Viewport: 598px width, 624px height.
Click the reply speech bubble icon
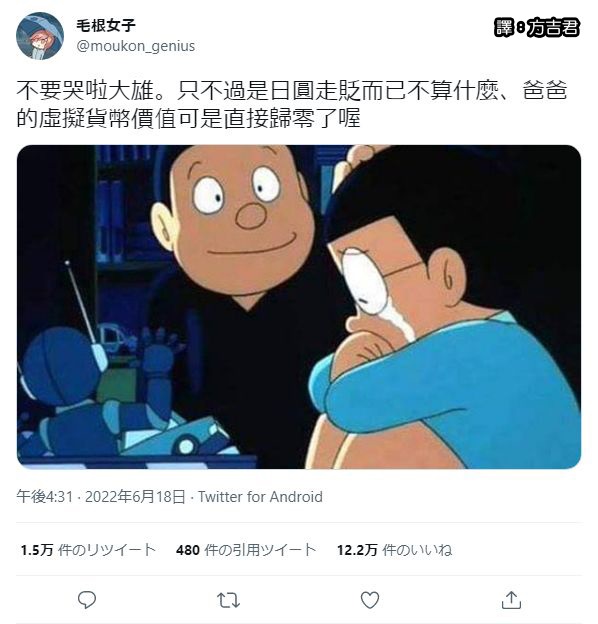tap(87, 600)
